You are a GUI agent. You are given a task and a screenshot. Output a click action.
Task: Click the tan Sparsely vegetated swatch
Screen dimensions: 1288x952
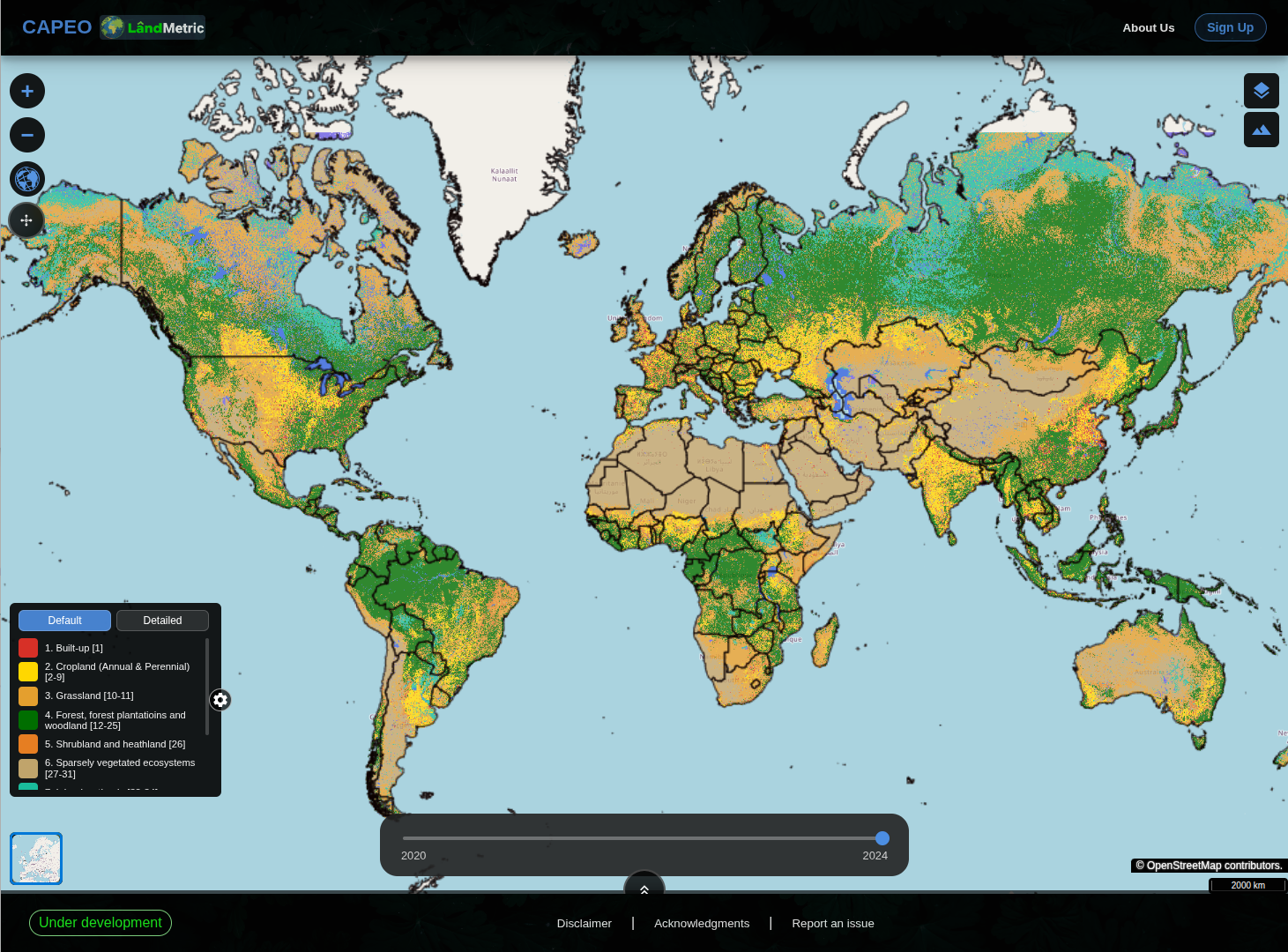[x=28, y=769]
